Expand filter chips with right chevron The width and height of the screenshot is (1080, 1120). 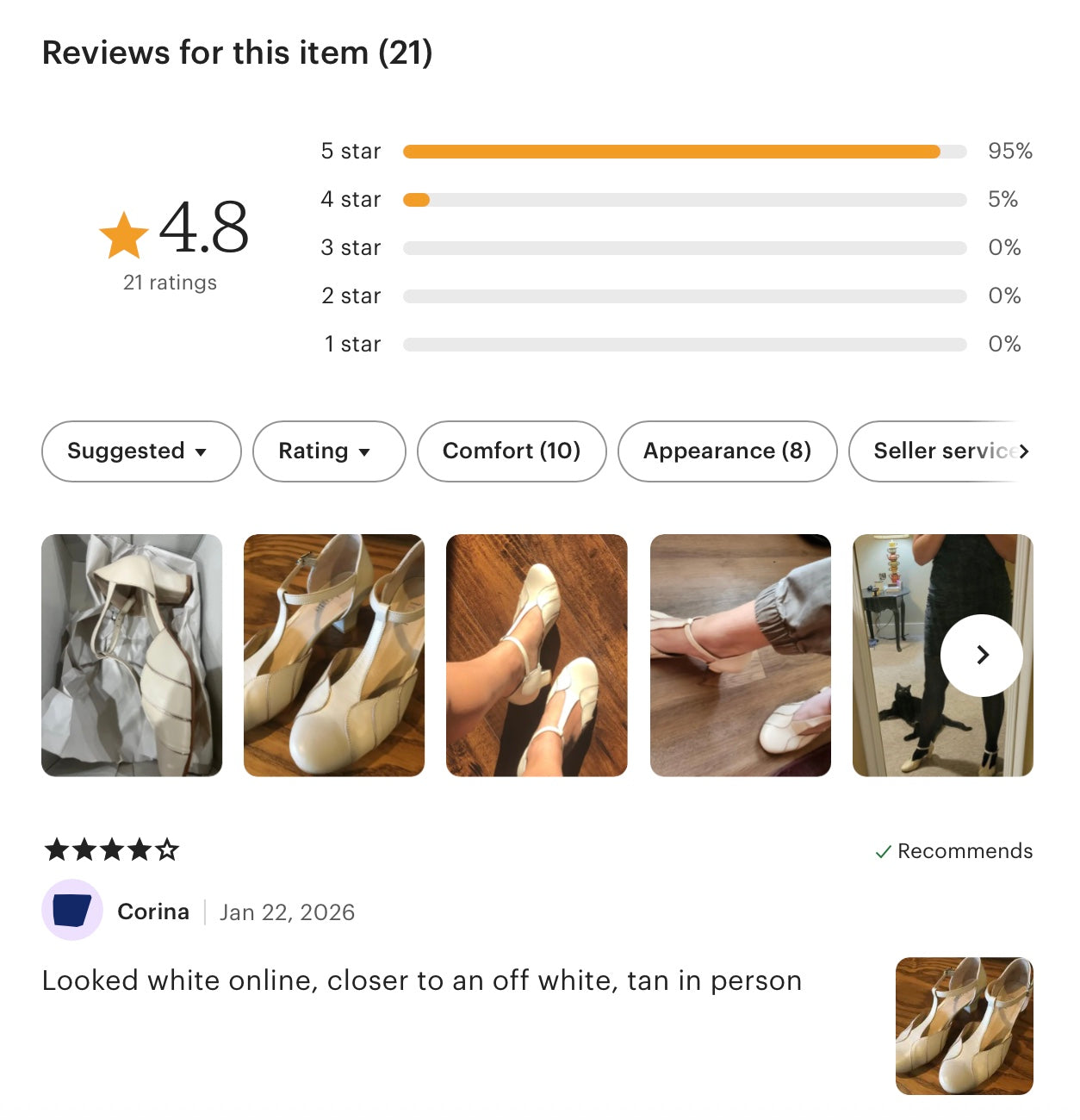click(x=1024, y=451)
